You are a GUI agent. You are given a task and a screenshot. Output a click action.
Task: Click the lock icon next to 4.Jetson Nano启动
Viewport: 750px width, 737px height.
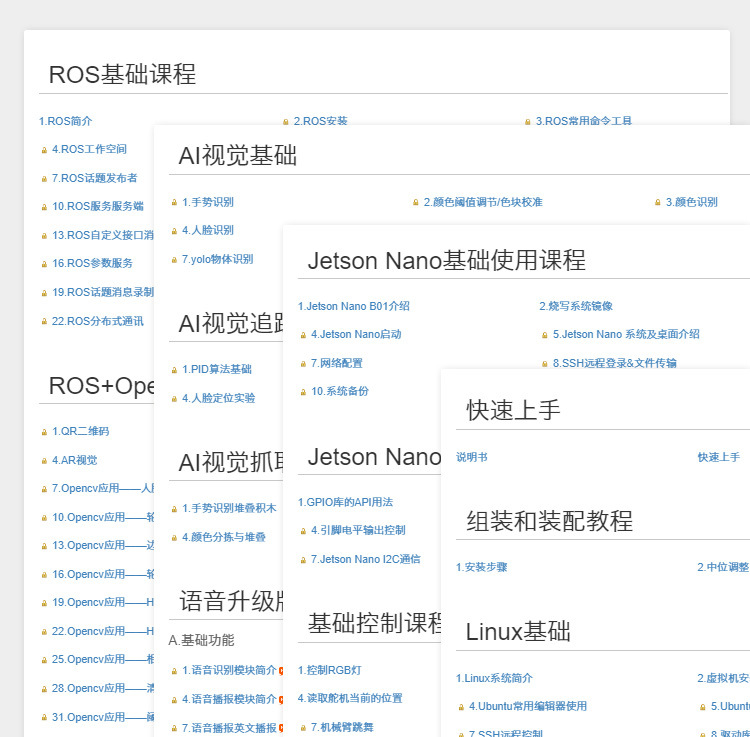303,335
